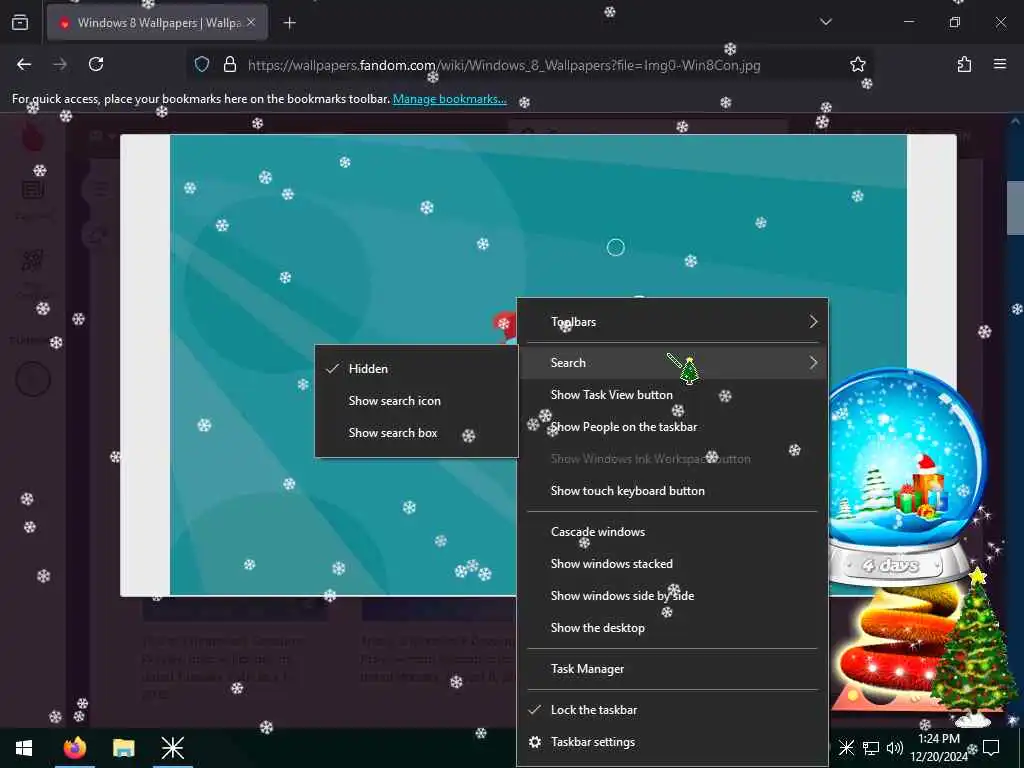Open the Extensions puzzle icon
The image size is (1024, 768).
coord(964,64)
